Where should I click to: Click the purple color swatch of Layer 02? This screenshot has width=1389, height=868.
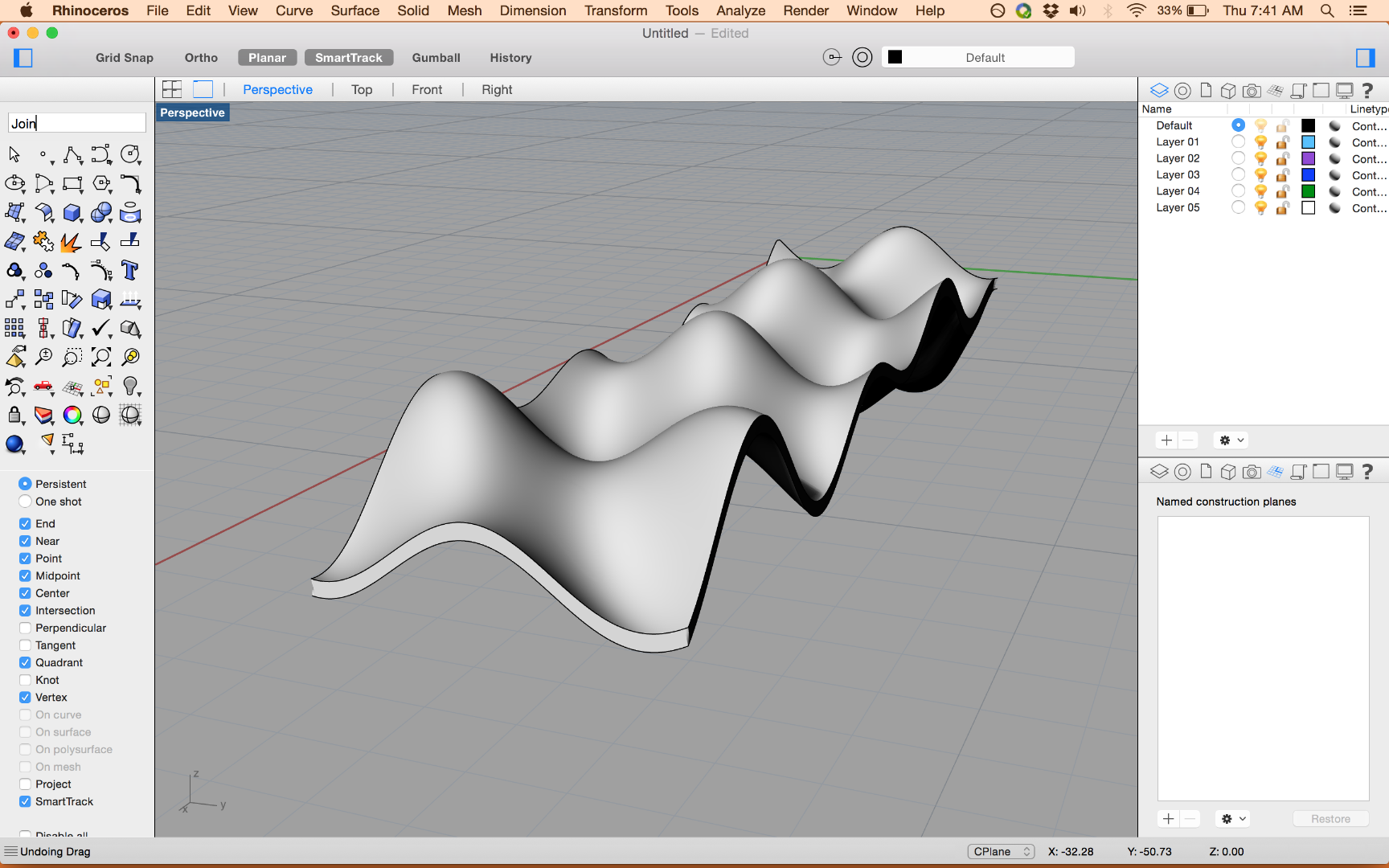[x=1308, y=158]
